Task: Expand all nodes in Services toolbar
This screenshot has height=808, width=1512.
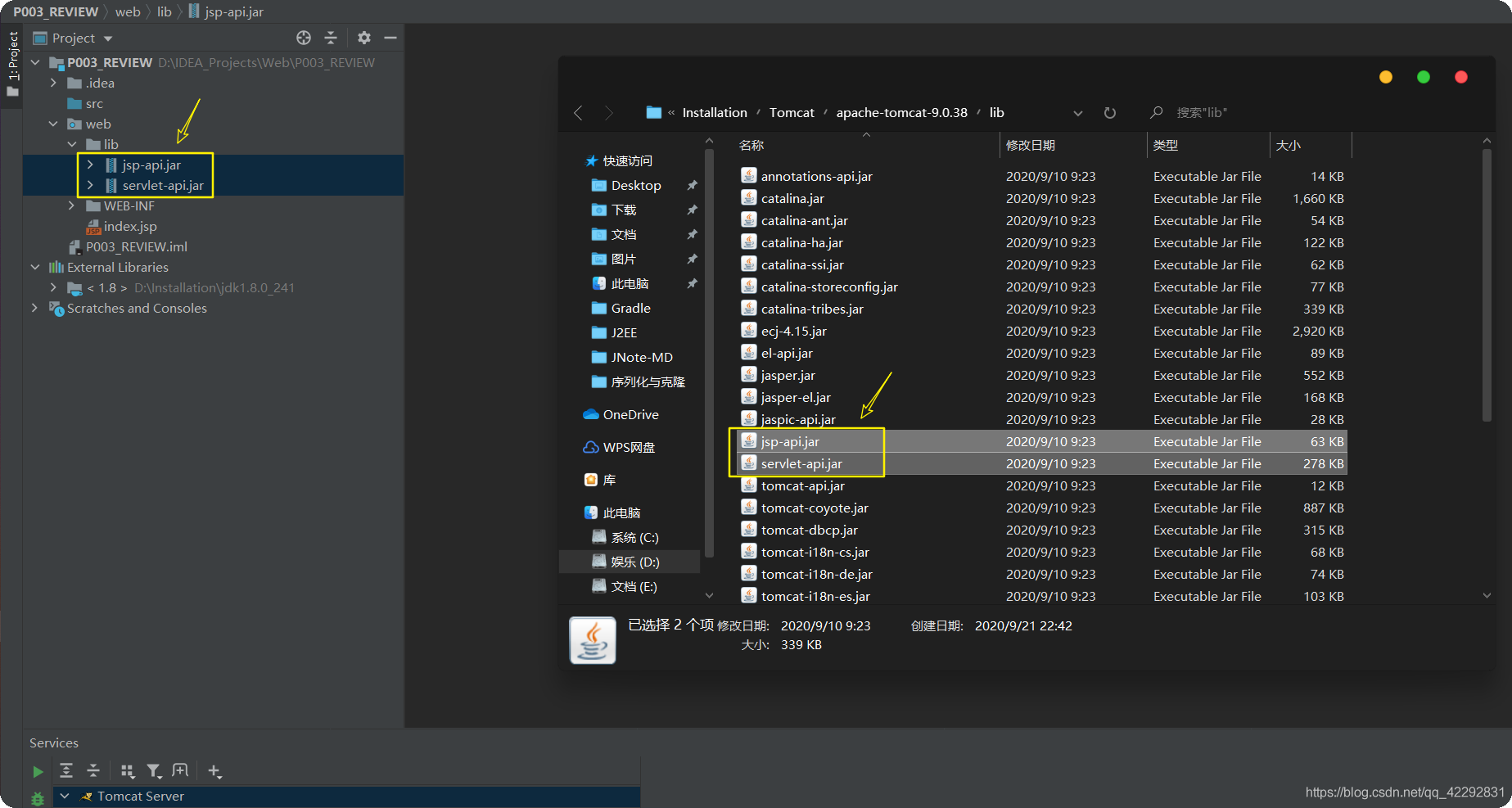Action: pyautogui.click(x=66, y=770)
